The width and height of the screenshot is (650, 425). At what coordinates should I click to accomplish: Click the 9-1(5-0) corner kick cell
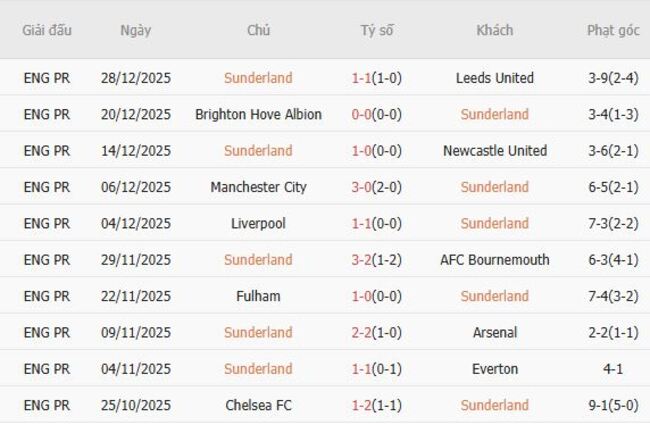613,405
